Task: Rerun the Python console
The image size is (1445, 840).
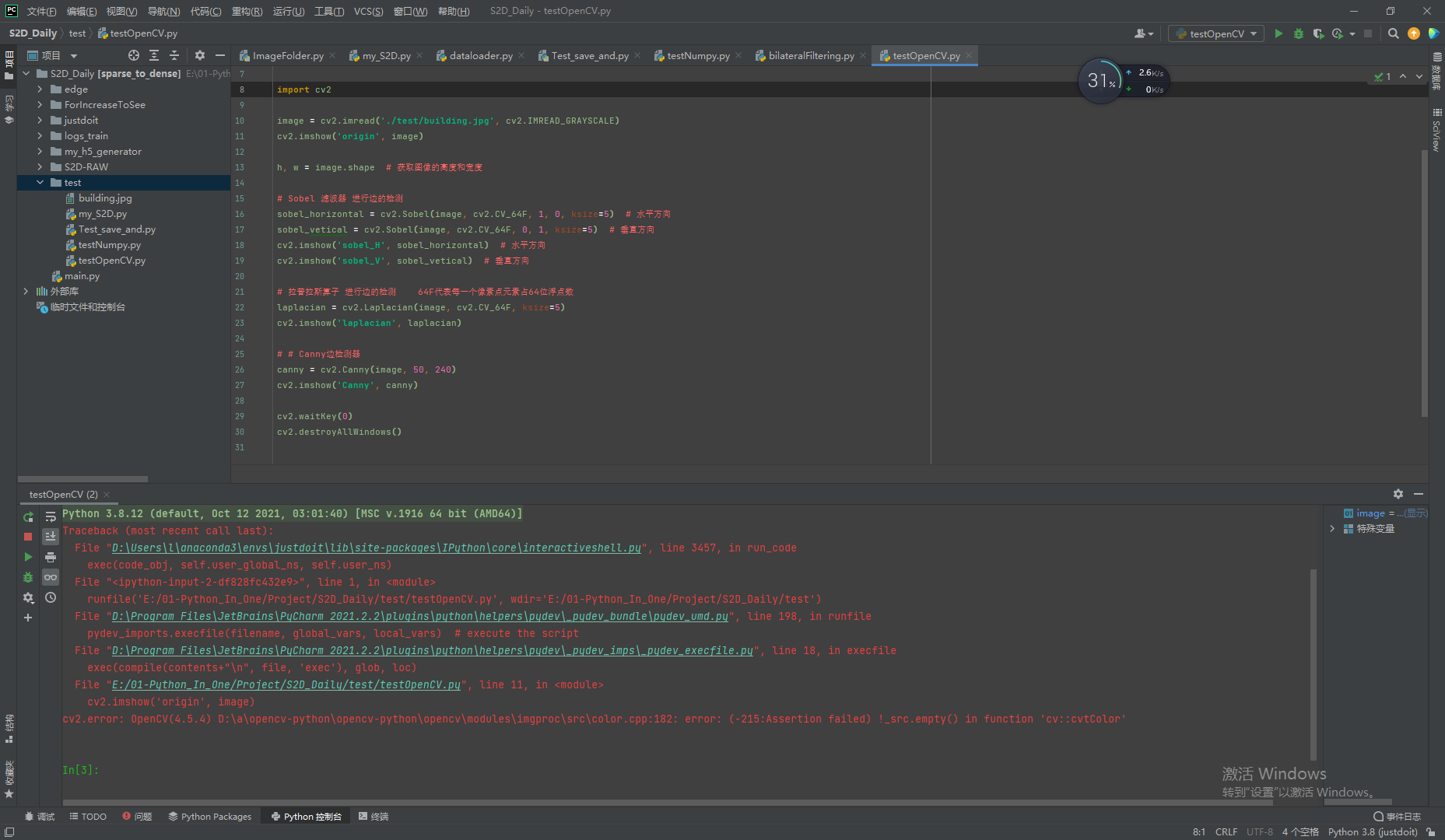Action: tap(28, 516)
